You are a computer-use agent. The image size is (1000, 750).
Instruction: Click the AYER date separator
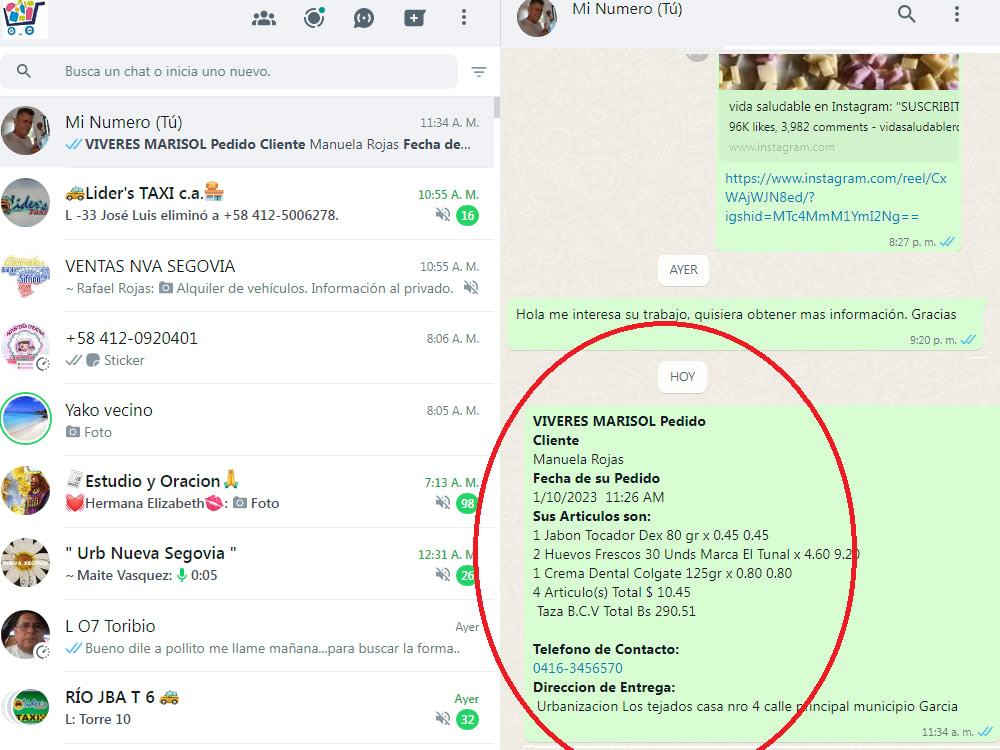[684, 270]
